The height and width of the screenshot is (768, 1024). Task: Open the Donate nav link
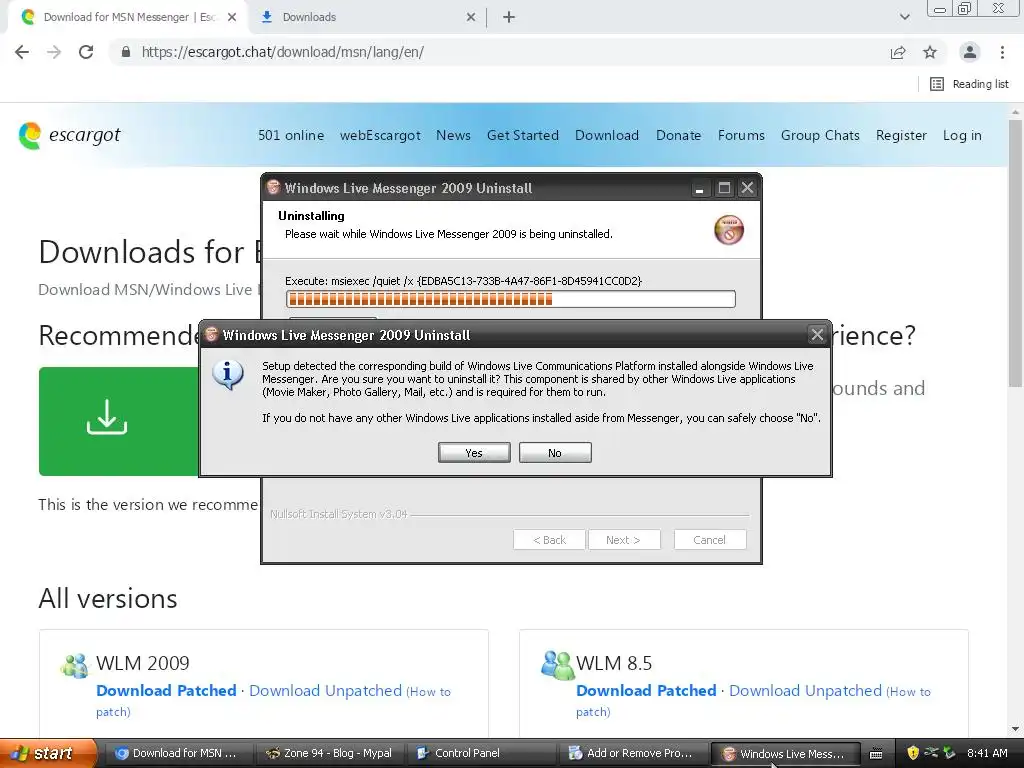point(679,135)
